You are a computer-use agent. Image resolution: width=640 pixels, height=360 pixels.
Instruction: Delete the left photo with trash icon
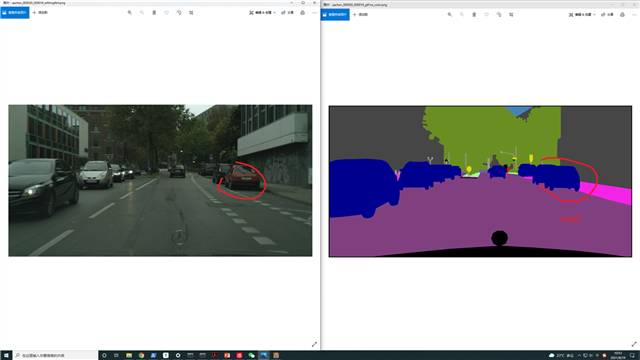(x=154, y=13)
